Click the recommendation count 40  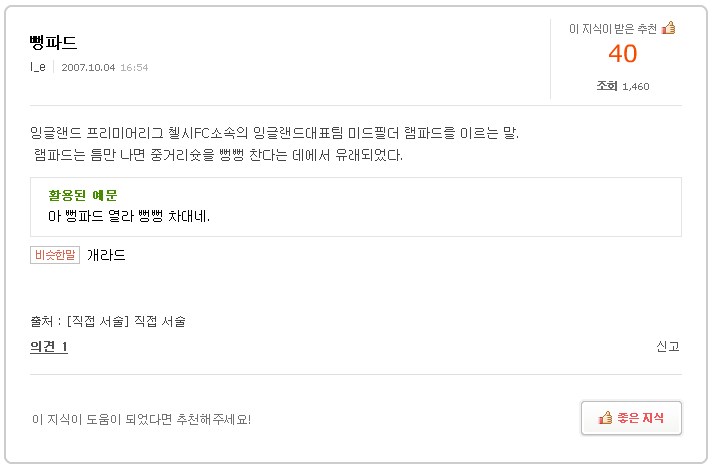pyautogui.click(x=622, y=54)
